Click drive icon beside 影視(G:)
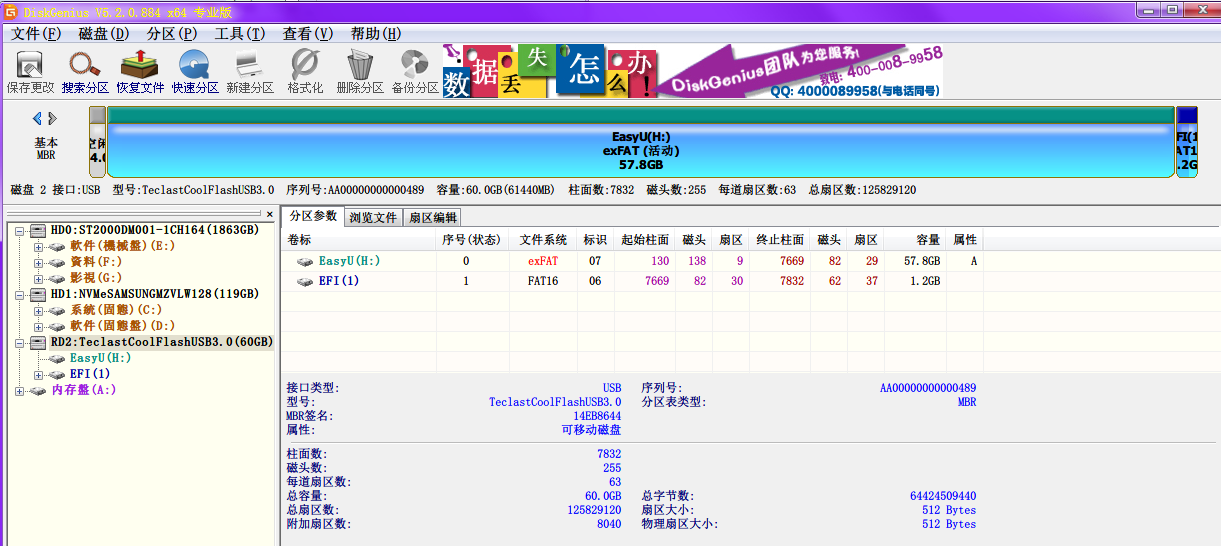Image resolution: width=1221 pixels, height=546 pixels. 58,278
